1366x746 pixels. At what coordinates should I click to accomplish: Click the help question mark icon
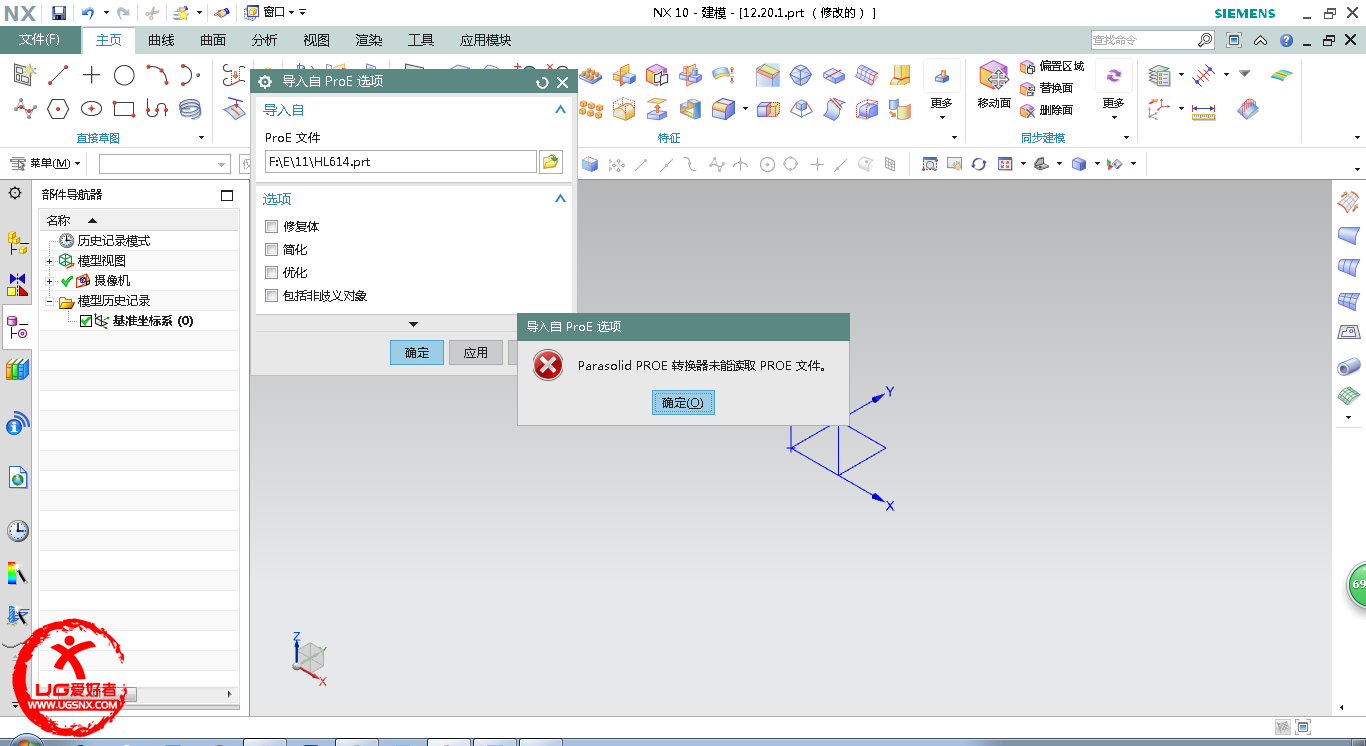pos(1286,40)
